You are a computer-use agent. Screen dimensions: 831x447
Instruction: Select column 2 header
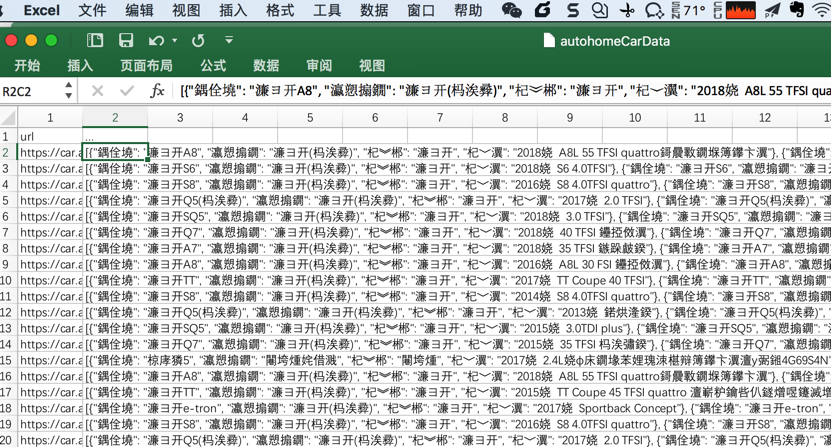(x=115, y=117)
